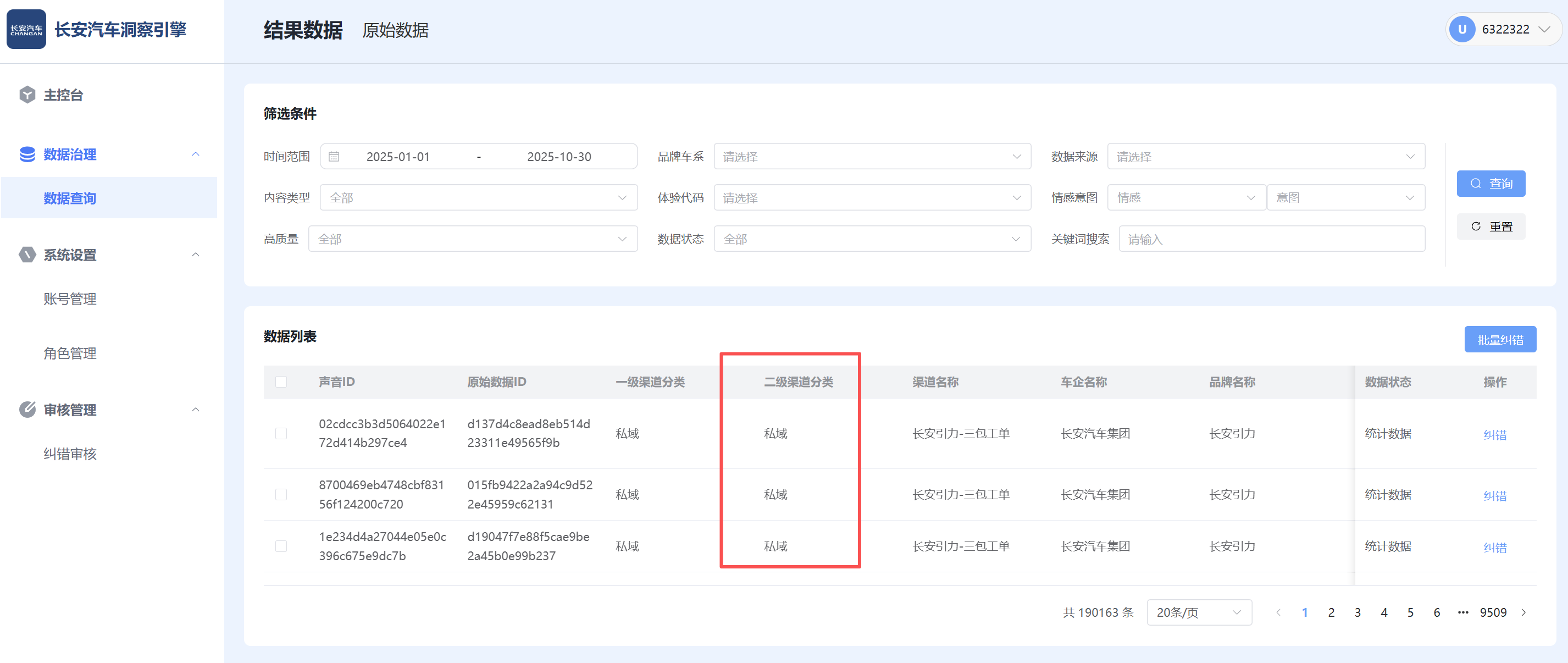Focus the 关键词搜索 input field

pyautogui.click(x=1271, y=239)
